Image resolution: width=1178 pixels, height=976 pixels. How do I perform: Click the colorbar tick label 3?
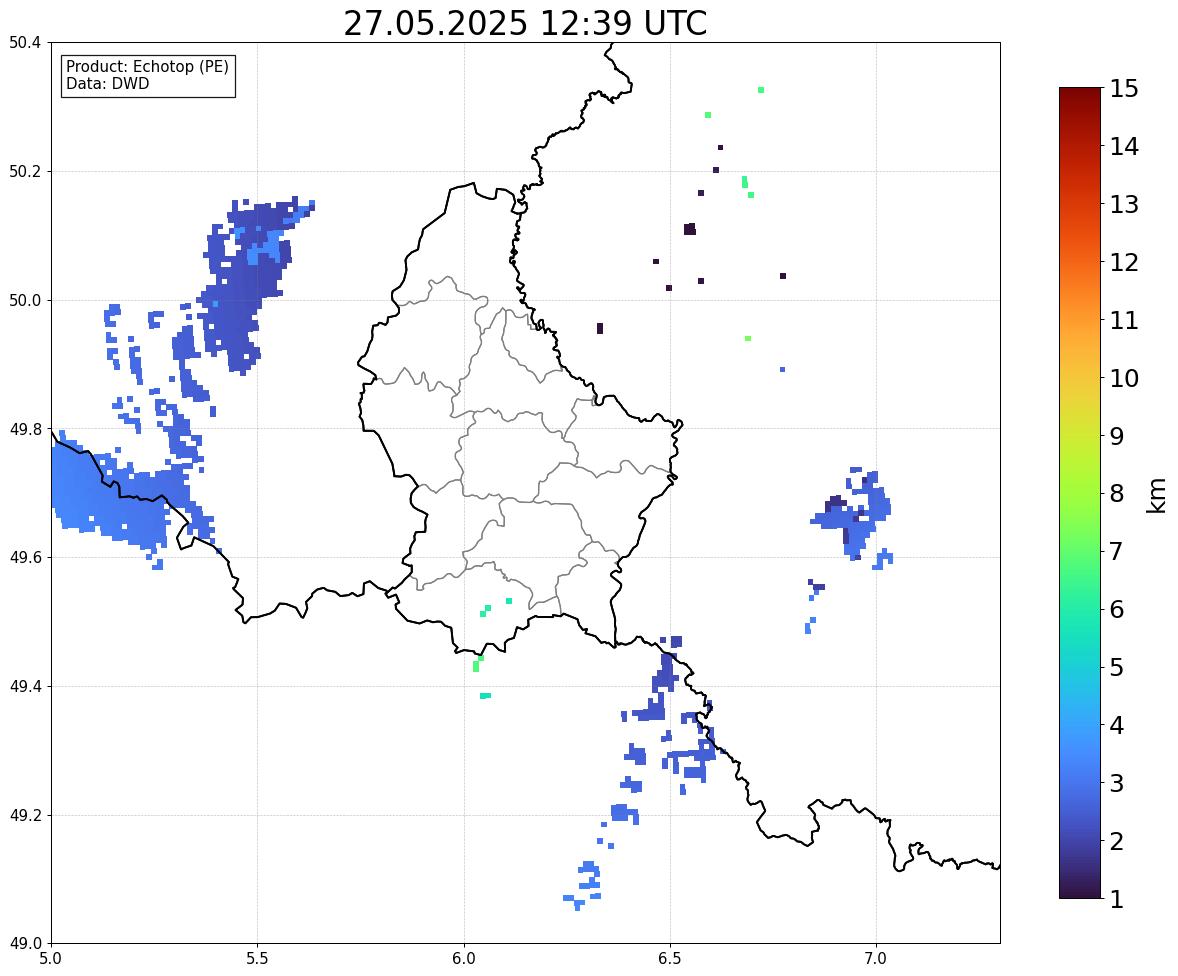pyautogui.click(x=1116, y=783)
